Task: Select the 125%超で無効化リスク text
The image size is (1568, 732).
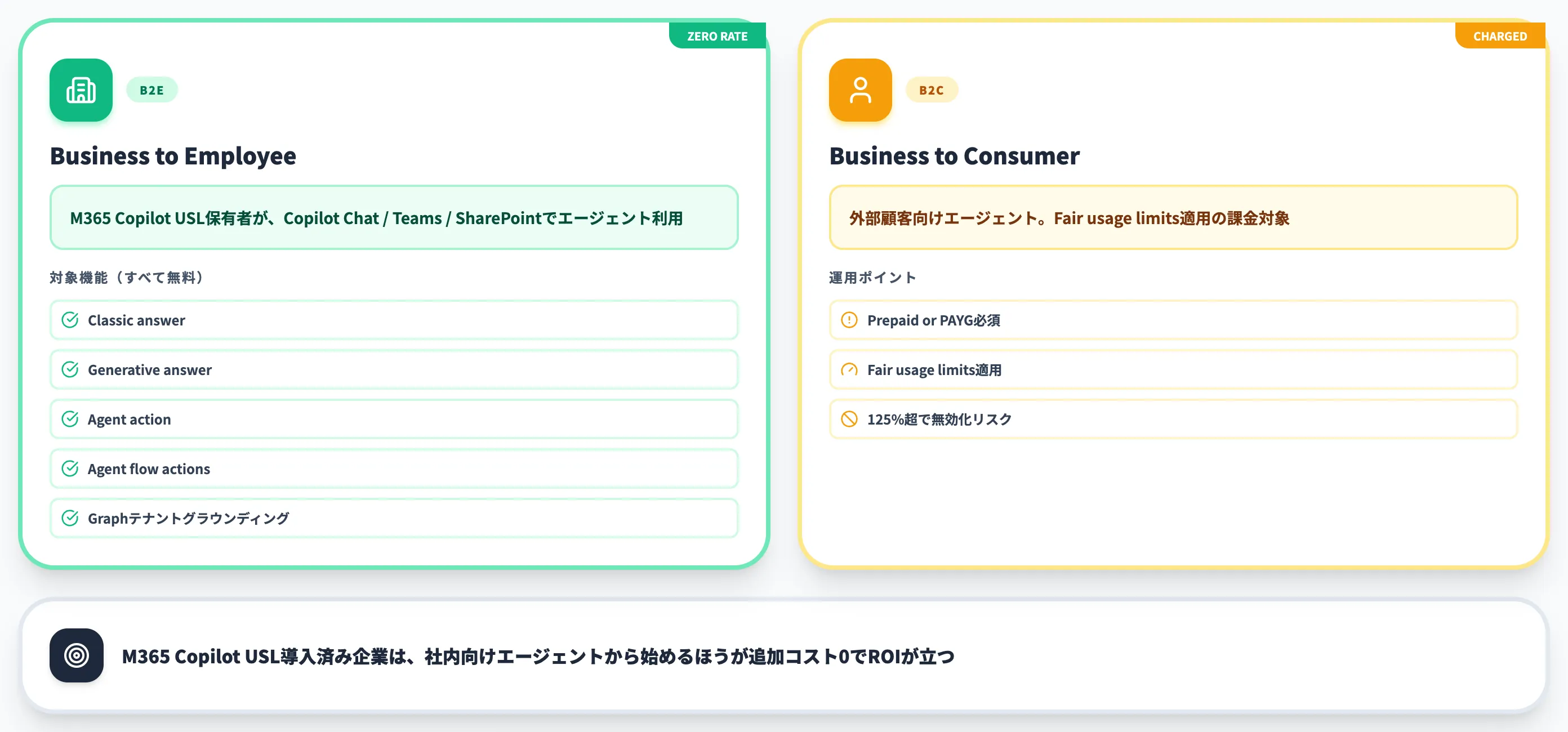Action: pos(939,420)
